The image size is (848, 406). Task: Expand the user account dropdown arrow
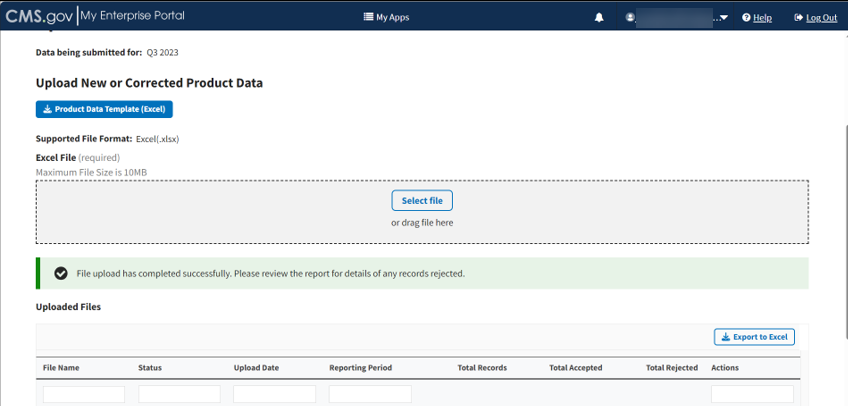tap(722, 17)
